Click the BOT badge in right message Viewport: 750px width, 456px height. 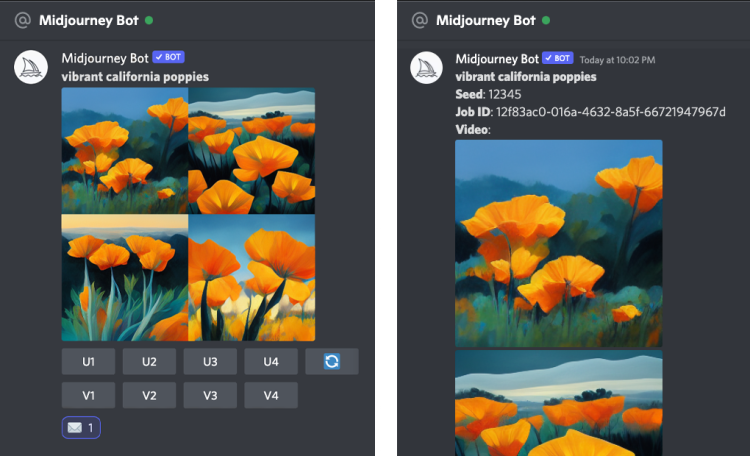[x=558, y=58]
